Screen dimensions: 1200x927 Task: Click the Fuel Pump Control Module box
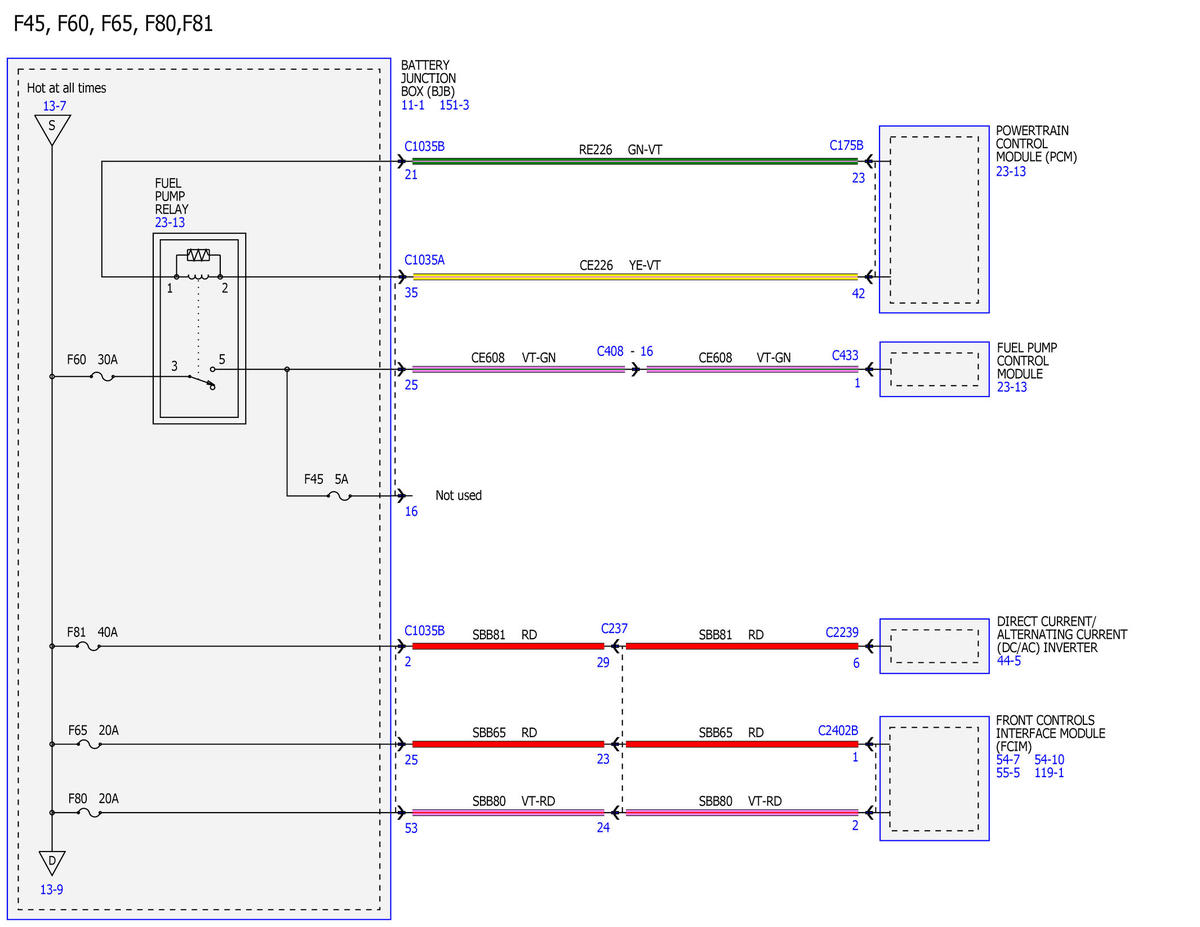pos(934,369)
